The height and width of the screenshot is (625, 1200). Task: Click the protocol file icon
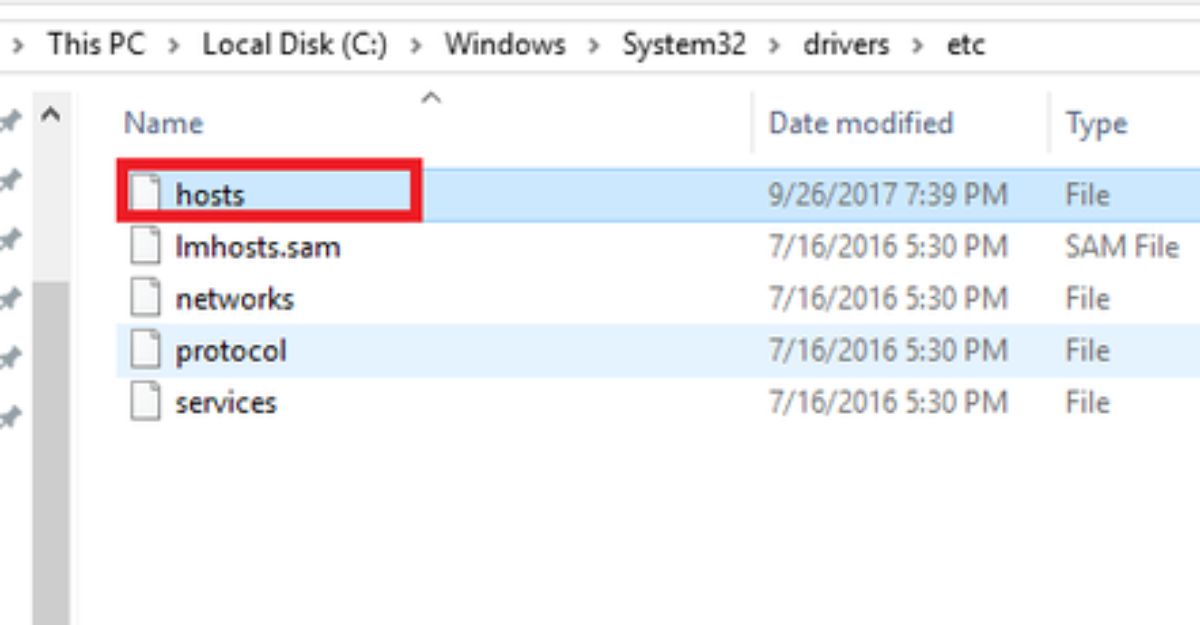[146, 350]
